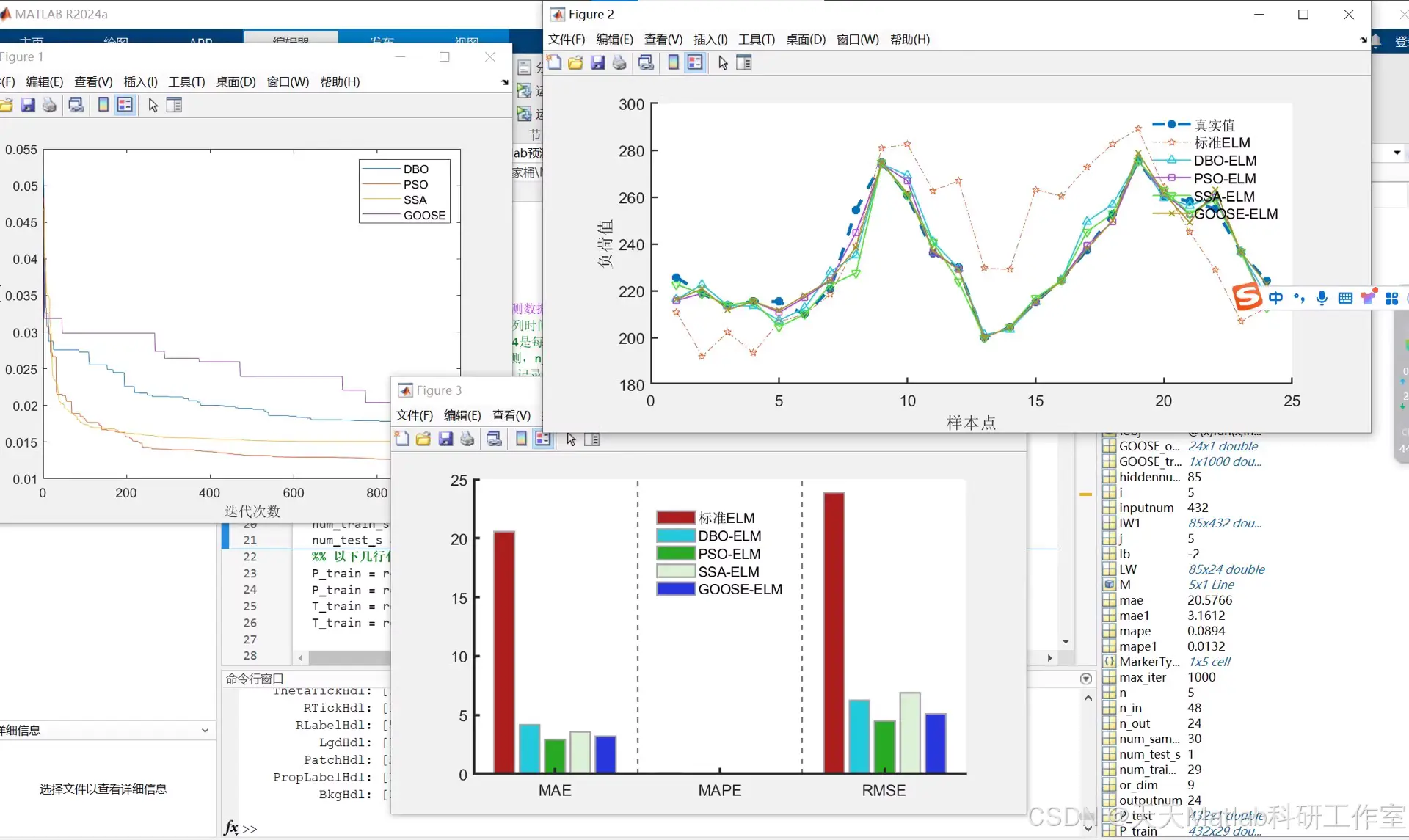Click Print icon in Figure 2 toolbar
The height and width of the screenshot is (840, 1409).
pos(619,63)
